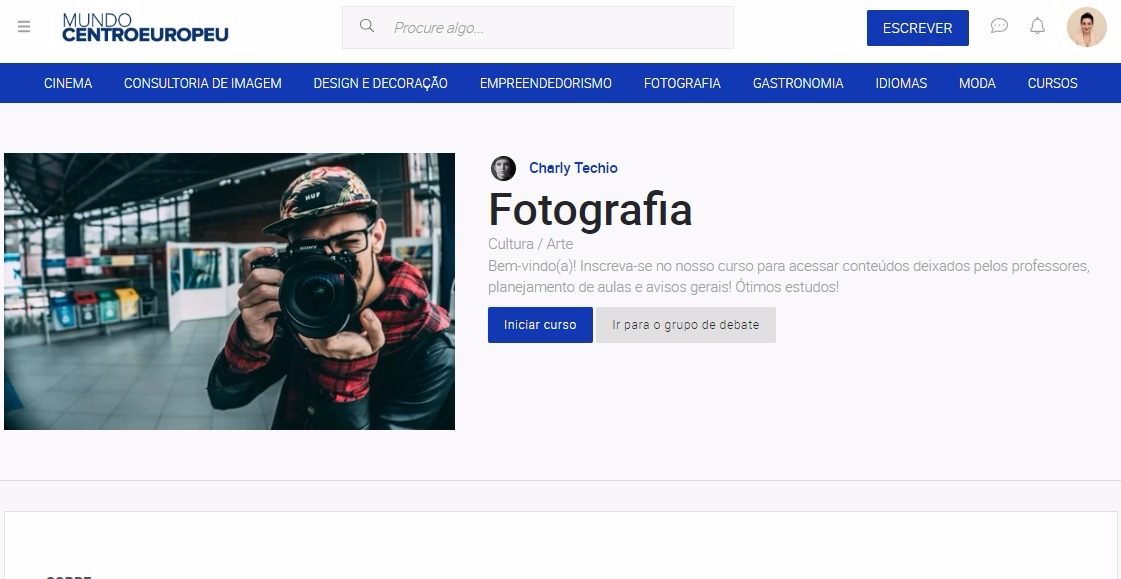Screen dimensions: 1121x579
Task: Open the CURSOS category
Action: (1052, 83)
